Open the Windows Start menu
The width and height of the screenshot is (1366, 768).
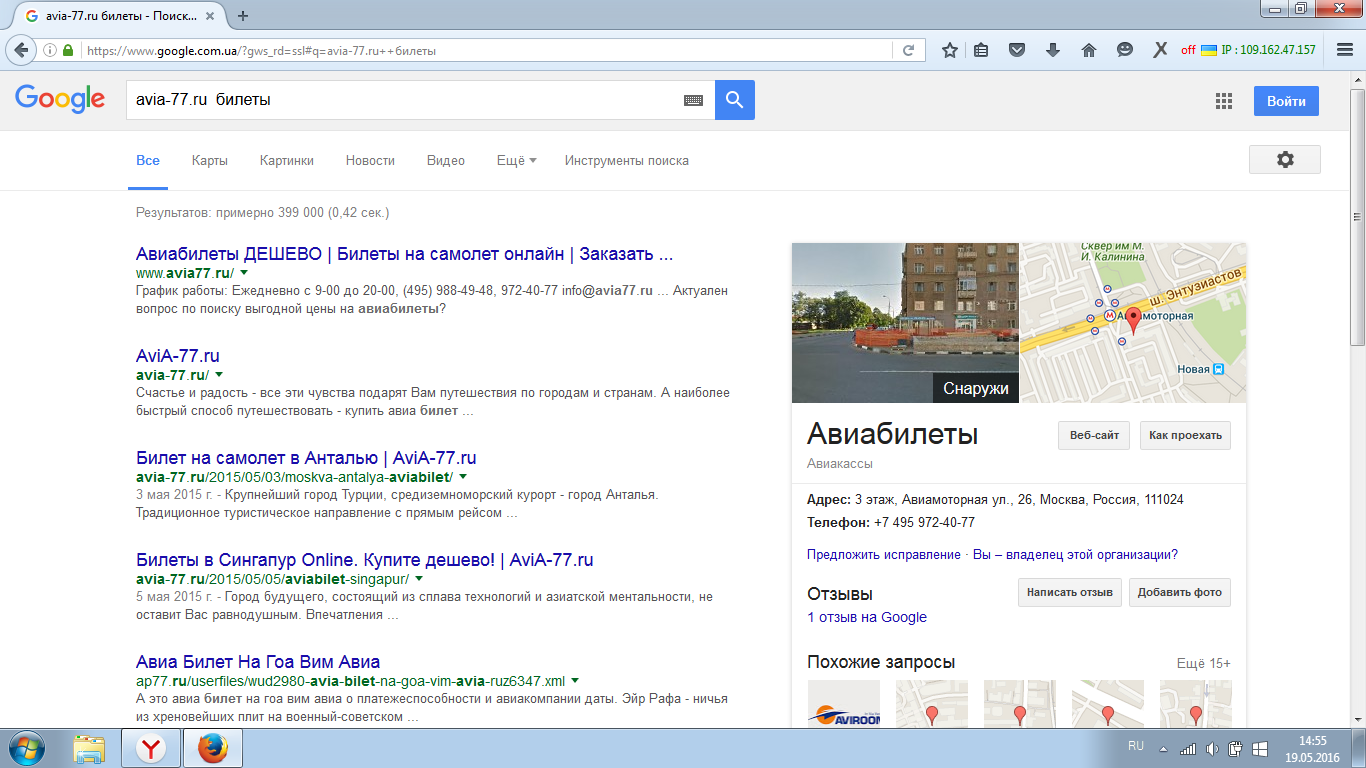27,748
